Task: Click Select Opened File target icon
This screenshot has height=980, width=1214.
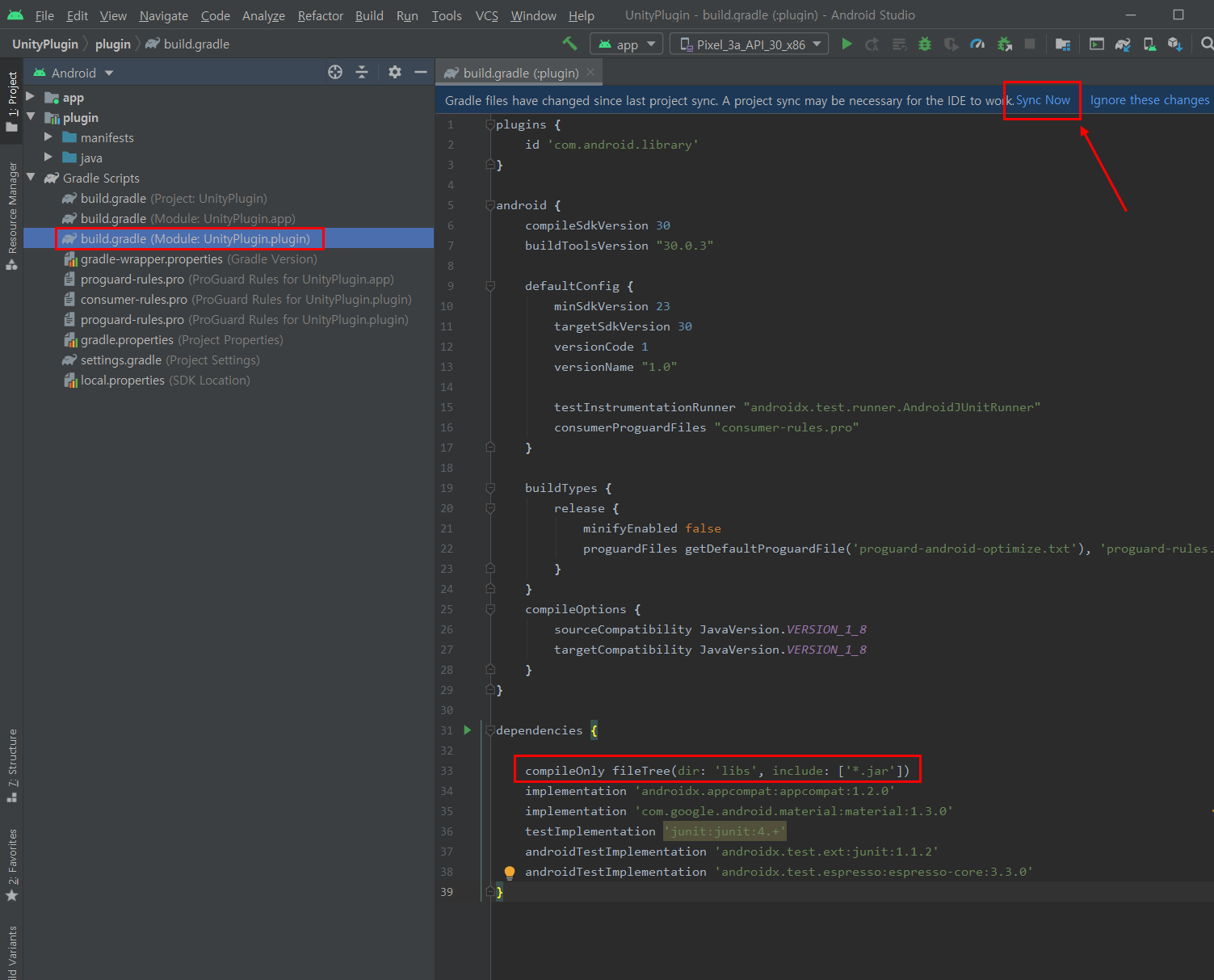Action: point(335,73)
